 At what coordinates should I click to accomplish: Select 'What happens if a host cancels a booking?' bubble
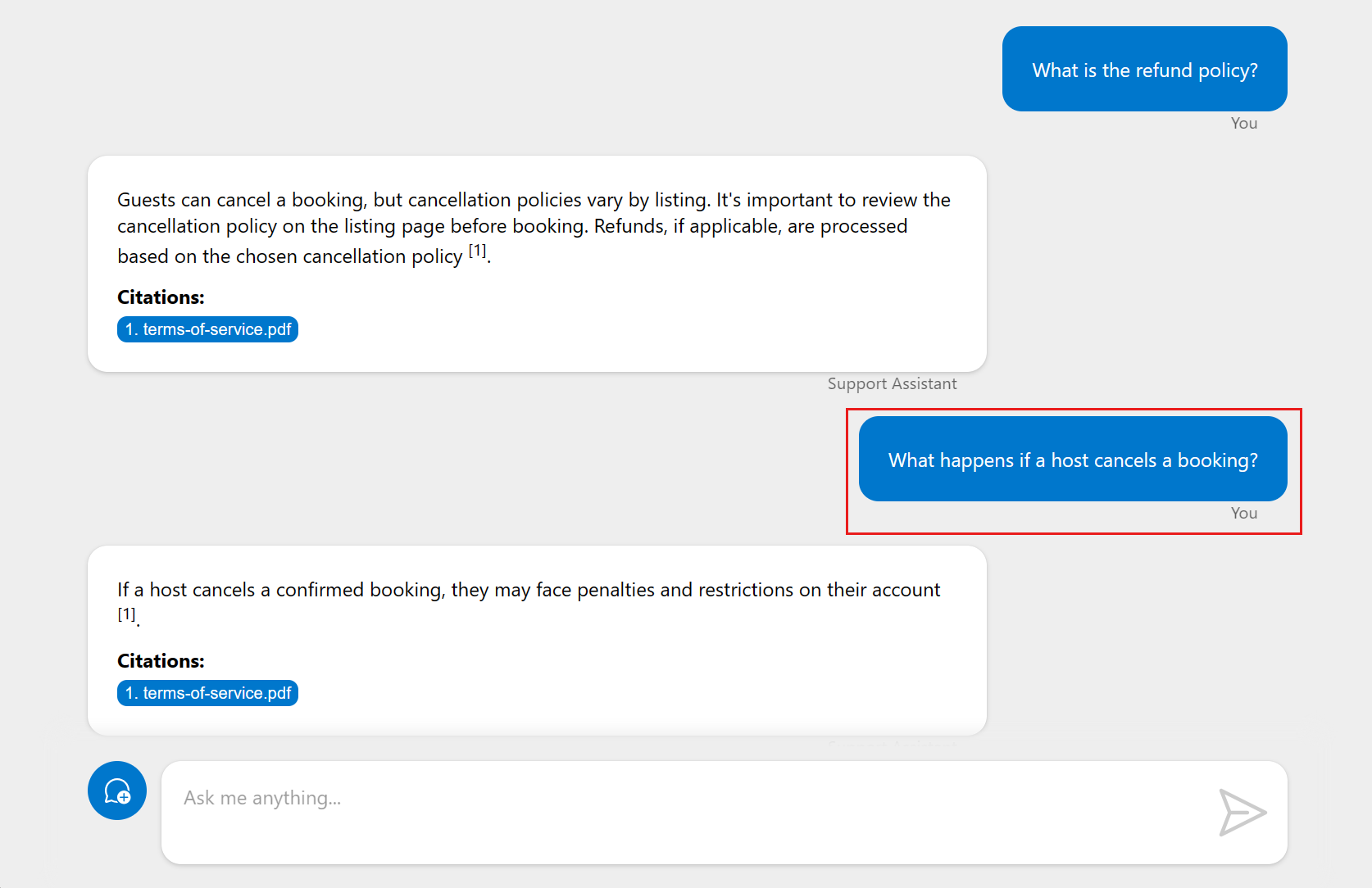1072,460
